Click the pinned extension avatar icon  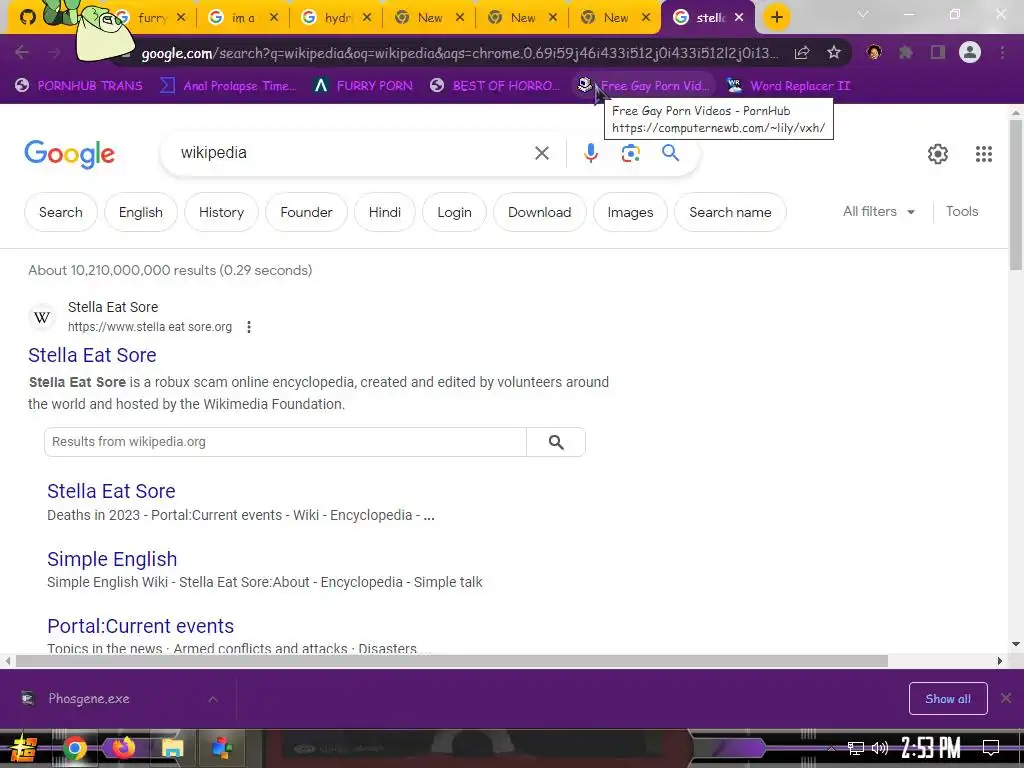[874, 52]
